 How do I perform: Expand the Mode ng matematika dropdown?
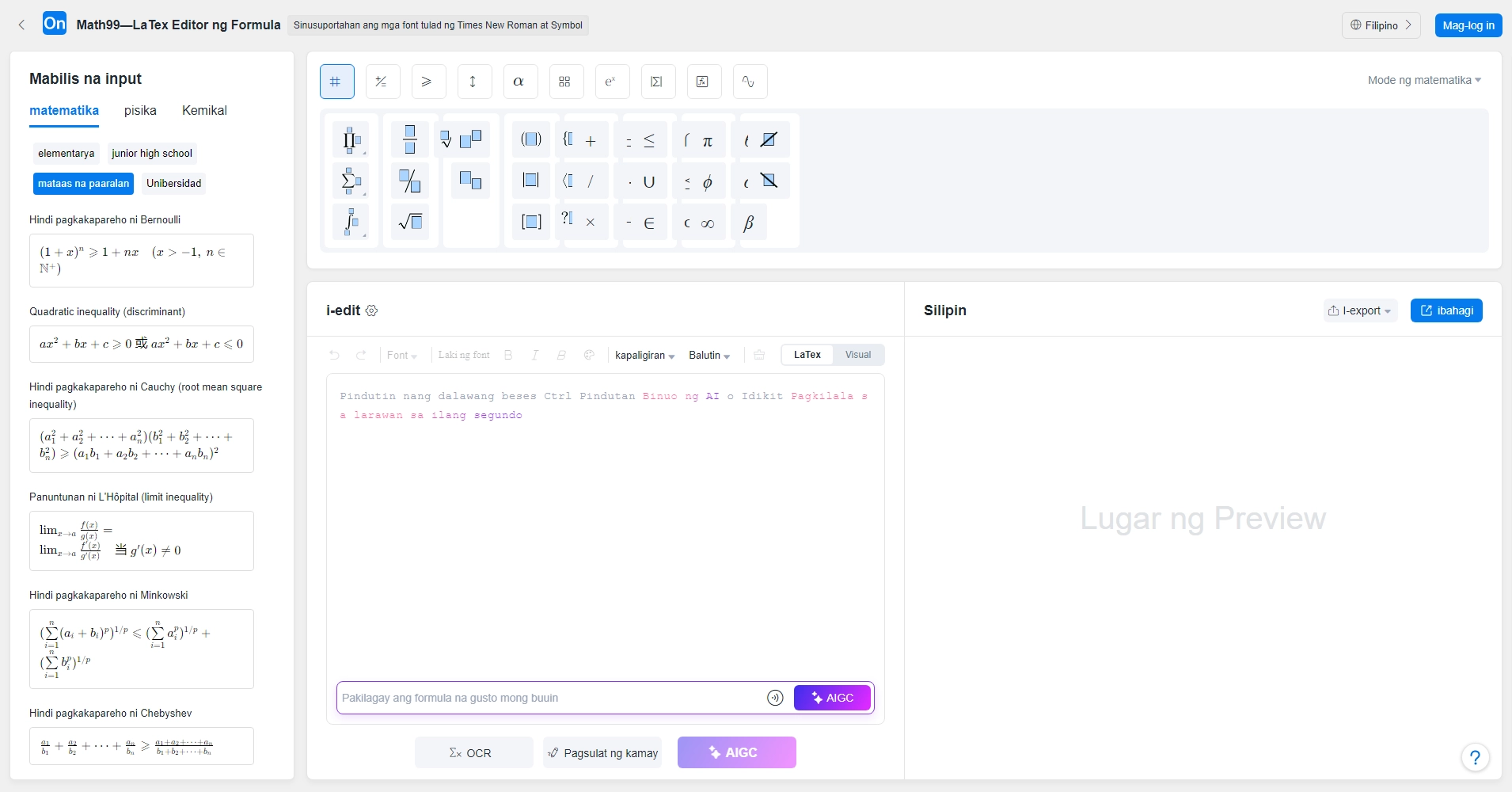click(x=1424, y=80)
